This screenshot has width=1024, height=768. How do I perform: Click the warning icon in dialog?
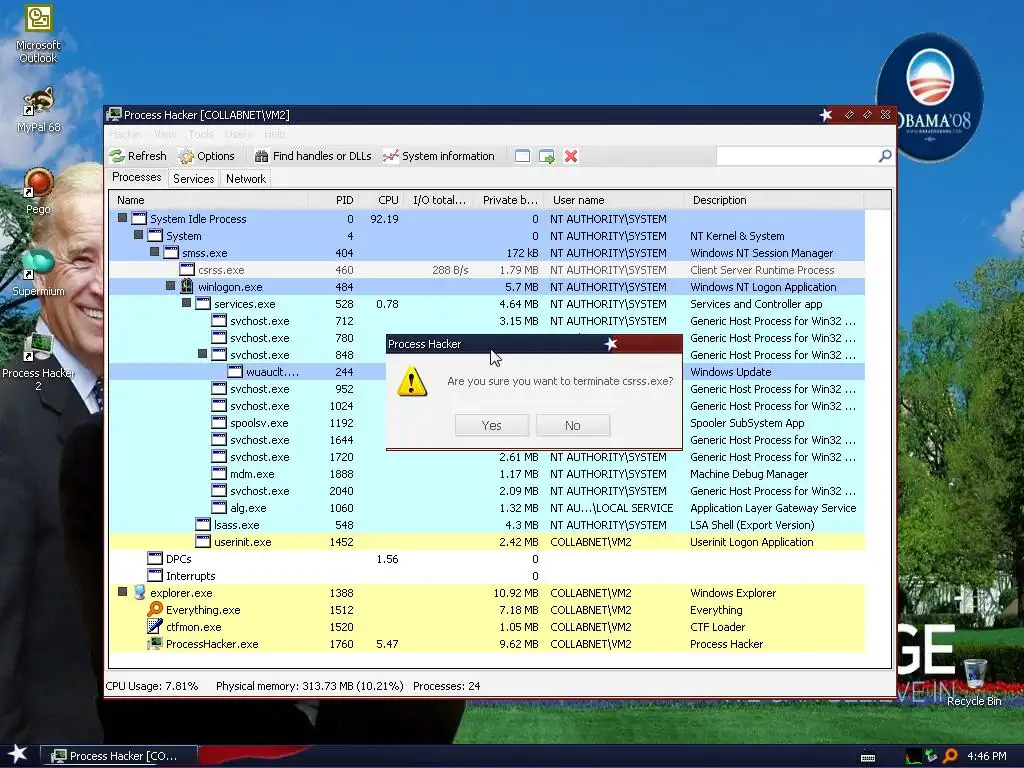tap(412, 381)
